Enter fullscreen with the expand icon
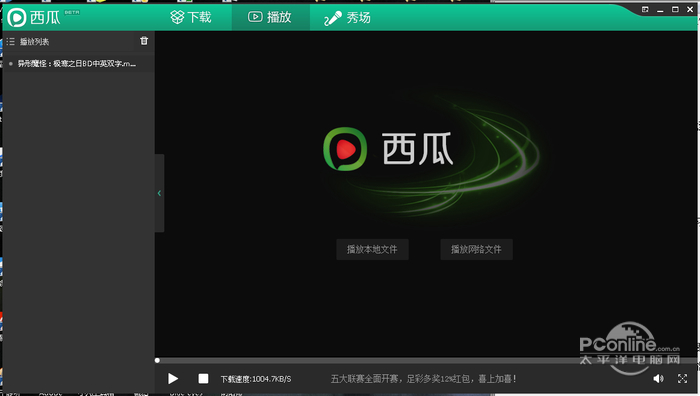Image resolution: width=700 pixels, height=396 pixels. pos(682,379)
